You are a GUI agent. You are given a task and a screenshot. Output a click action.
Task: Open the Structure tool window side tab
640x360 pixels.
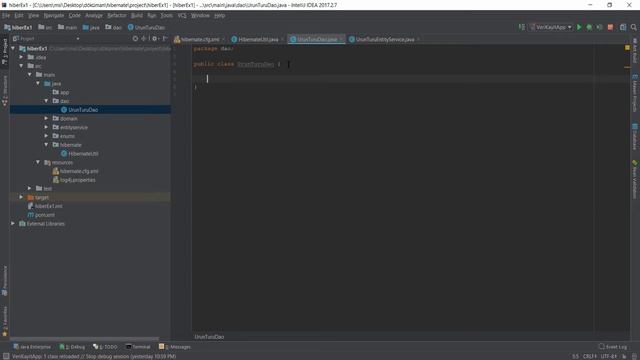pyautogui.click(x=5, y=91)
